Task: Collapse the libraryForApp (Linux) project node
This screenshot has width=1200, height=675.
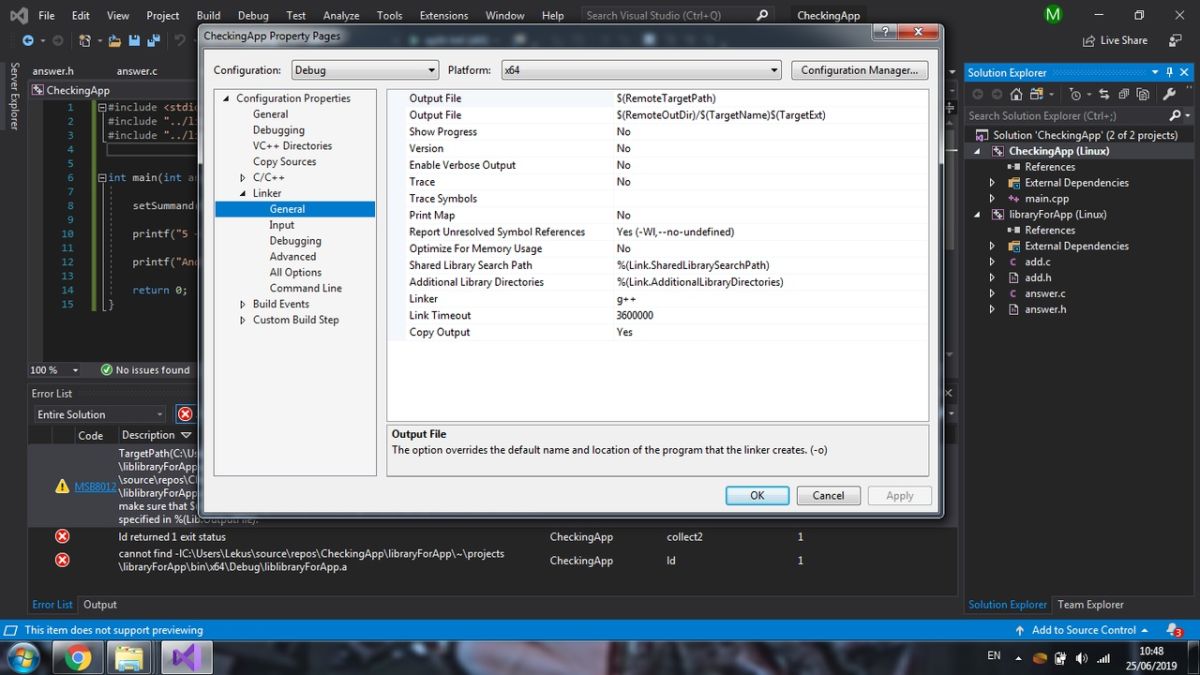Action: coord(979,214)
